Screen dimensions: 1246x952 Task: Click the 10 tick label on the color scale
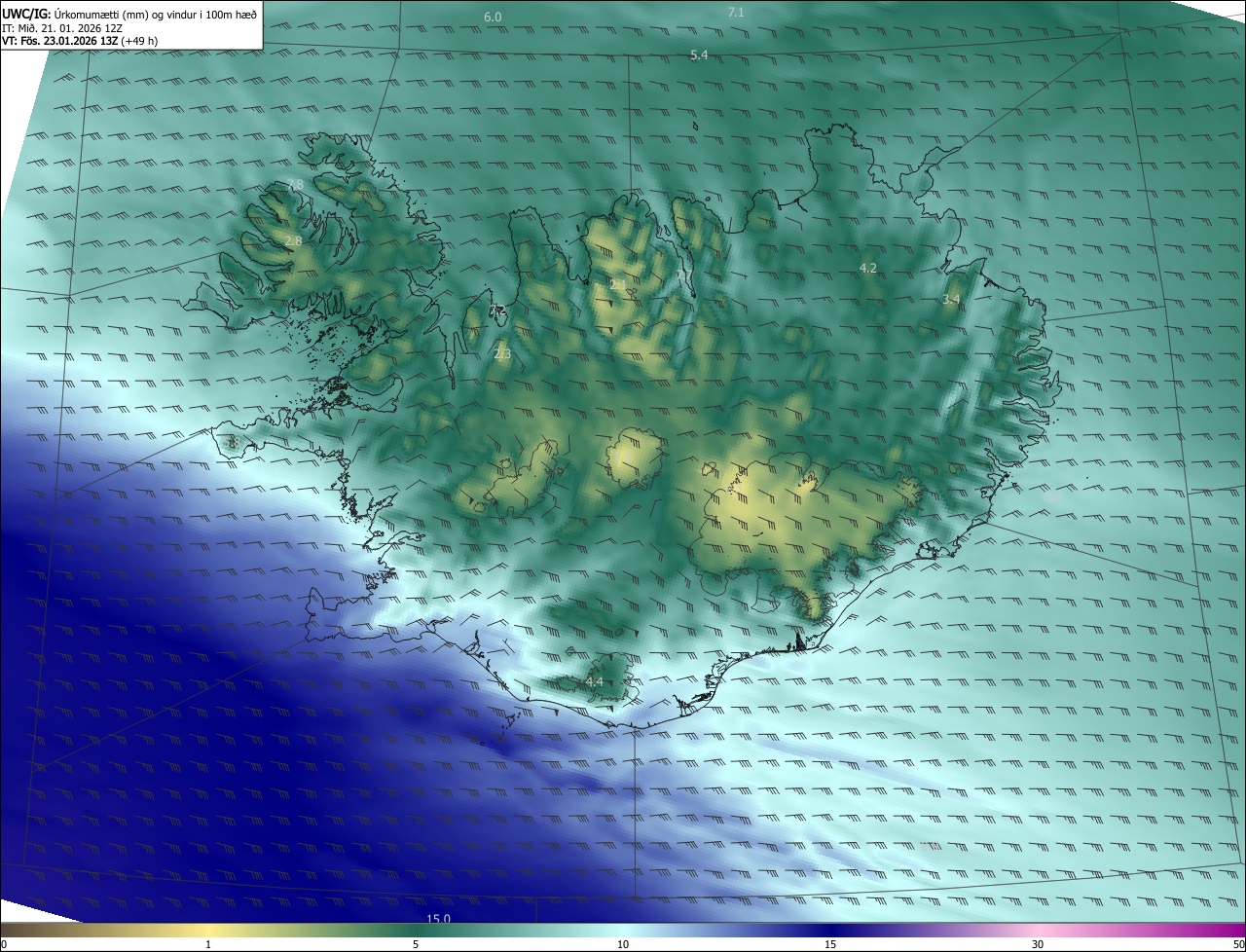coord(623,944)
